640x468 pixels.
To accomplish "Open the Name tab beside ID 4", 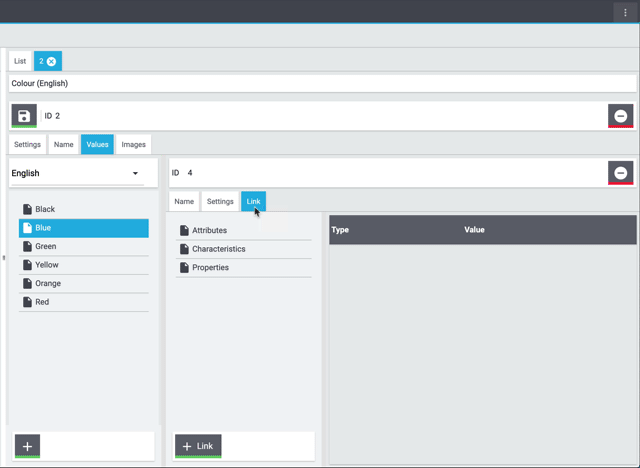I will click(184, 202).
